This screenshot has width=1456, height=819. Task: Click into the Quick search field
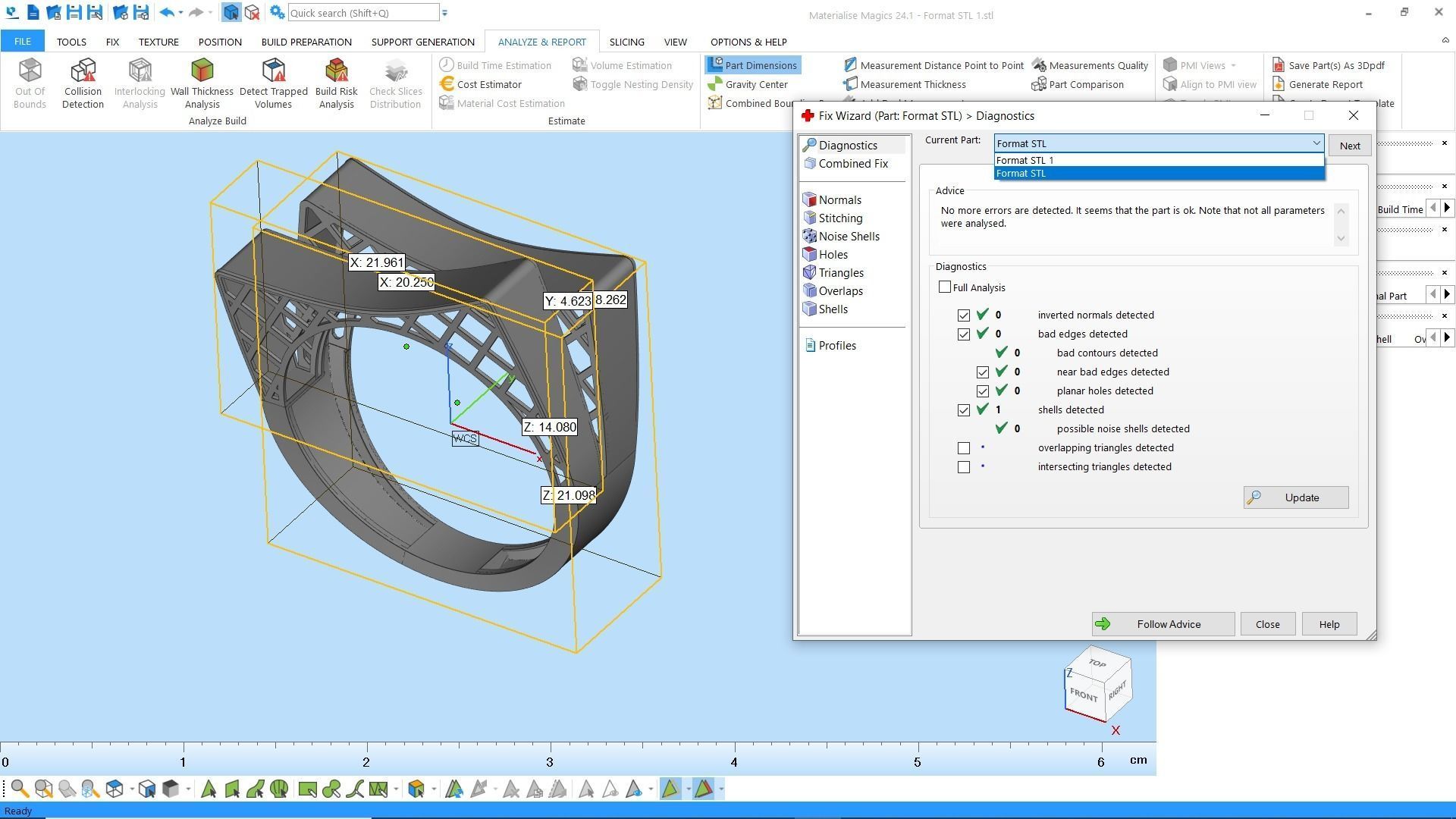click(363, 13)
